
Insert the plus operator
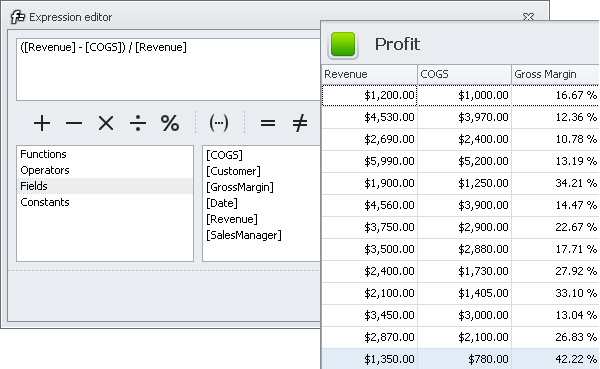pyautogui.click(x=42, y=123)
